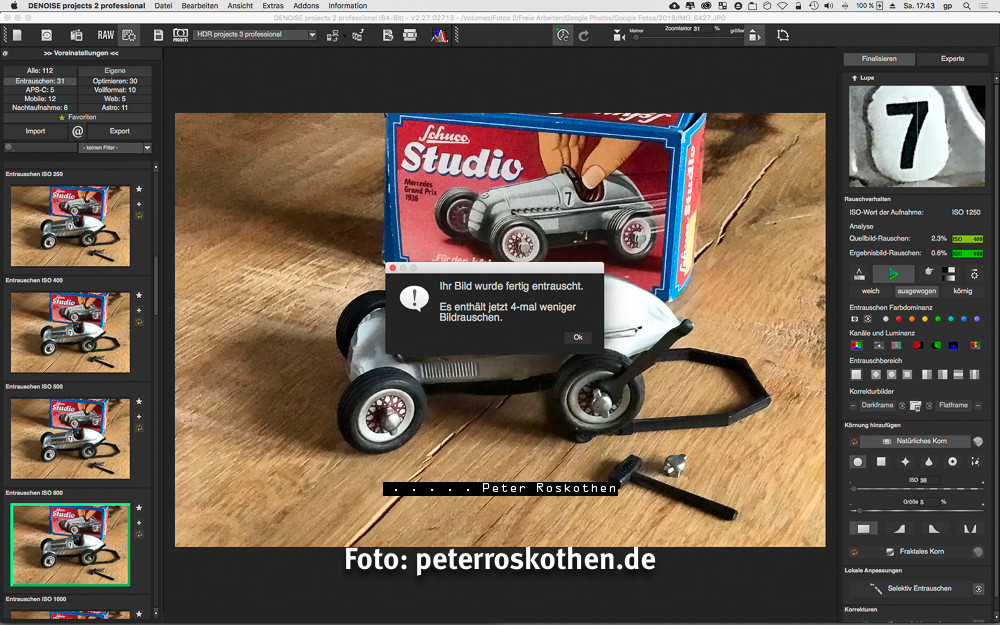Click the Selektiv Entrauschen brush icon
Image resolution: width=1000 pixels, height=625 pixels.
876,588
